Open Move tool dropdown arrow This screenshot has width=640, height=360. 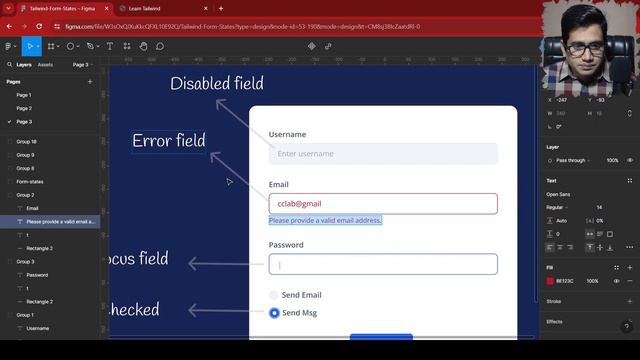pos(38,47)
